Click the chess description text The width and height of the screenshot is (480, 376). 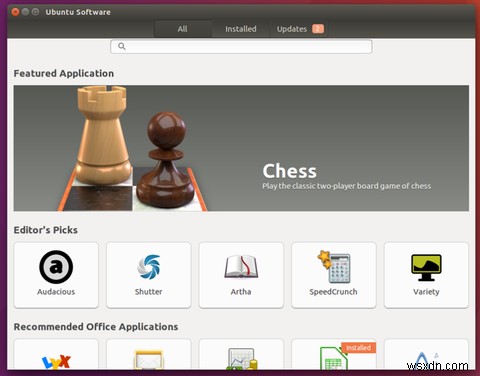tap(346, 186)
